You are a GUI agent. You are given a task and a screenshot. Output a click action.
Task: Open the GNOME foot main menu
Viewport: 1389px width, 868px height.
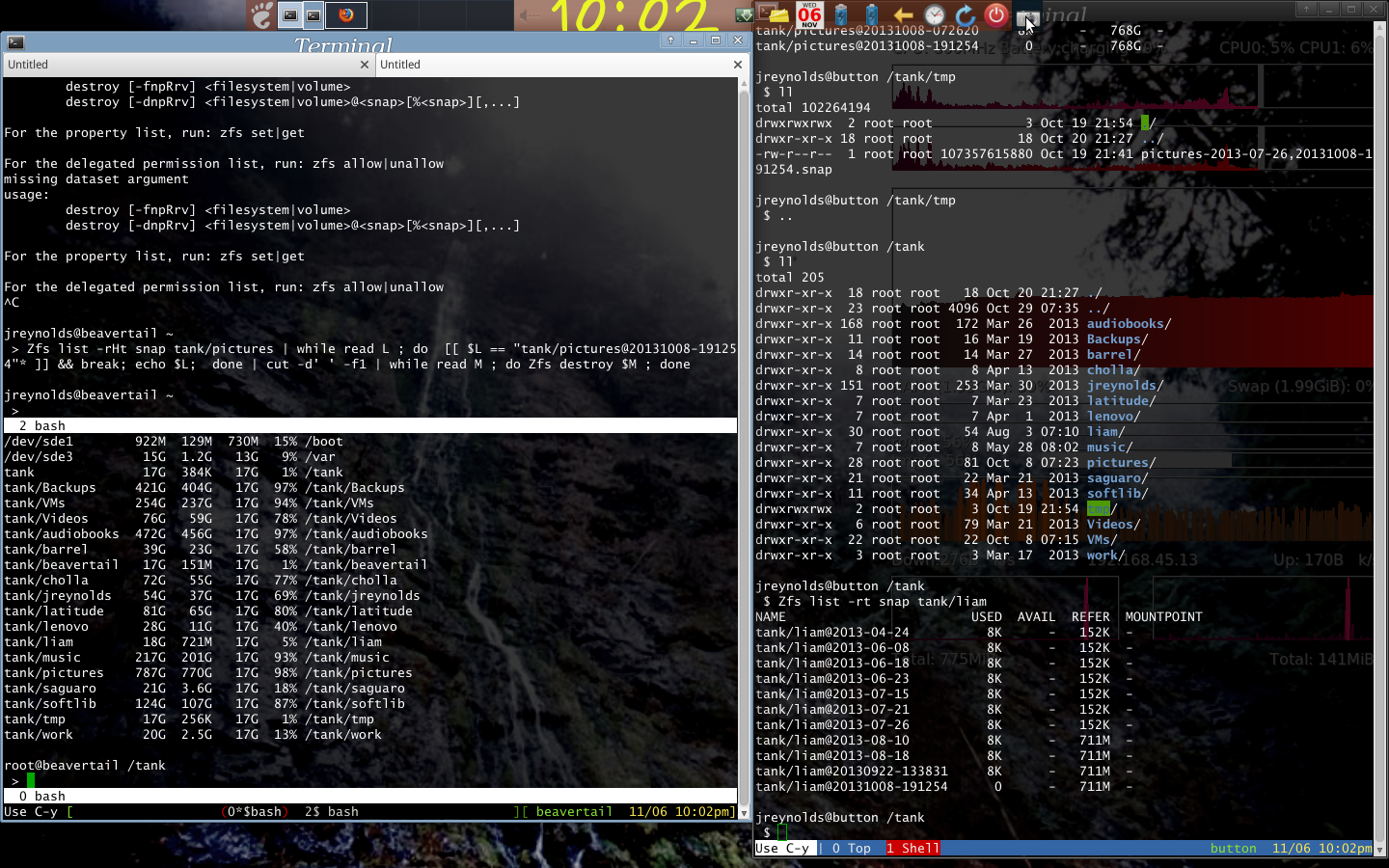click(x=261, y=14)
